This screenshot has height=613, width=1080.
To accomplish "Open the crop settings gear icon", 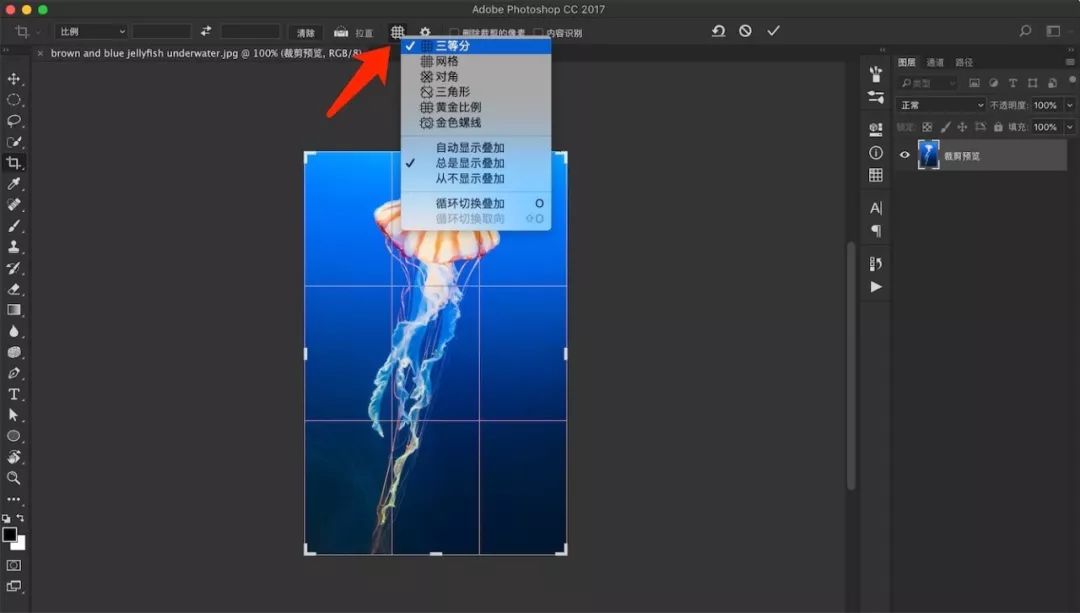I will pos(425,31).
